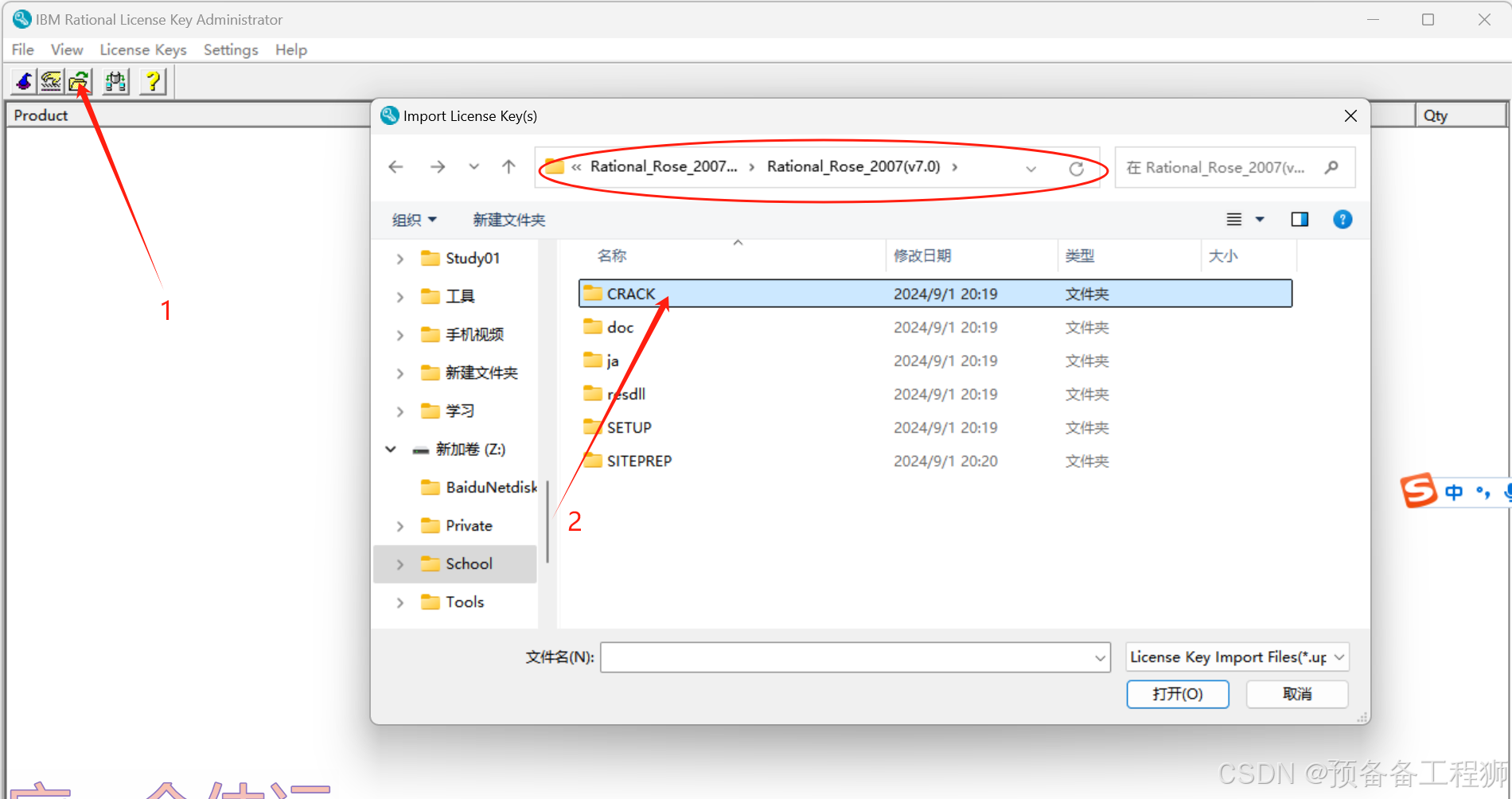Screen dimensions: 1512x799
Task: Select the doc folder
Action: click(x=935, y=327)
